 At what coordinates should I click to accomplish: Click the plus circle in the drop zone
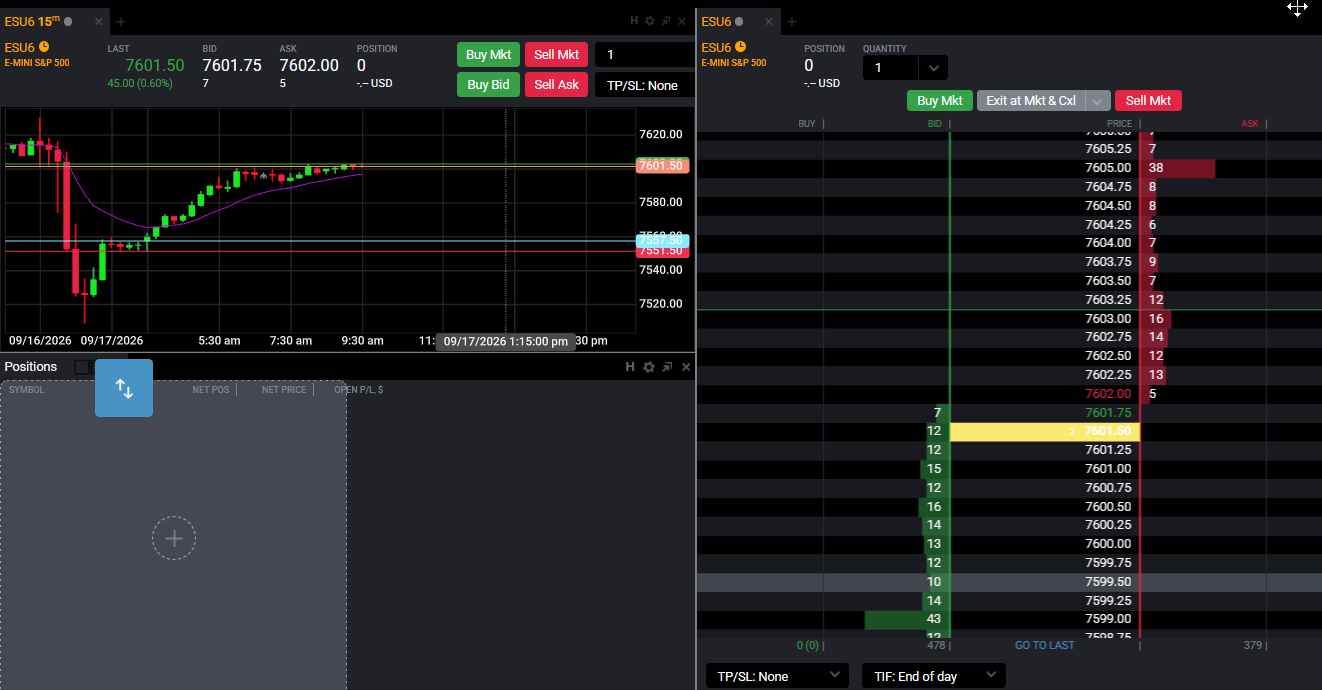click(x=174, y=538)
